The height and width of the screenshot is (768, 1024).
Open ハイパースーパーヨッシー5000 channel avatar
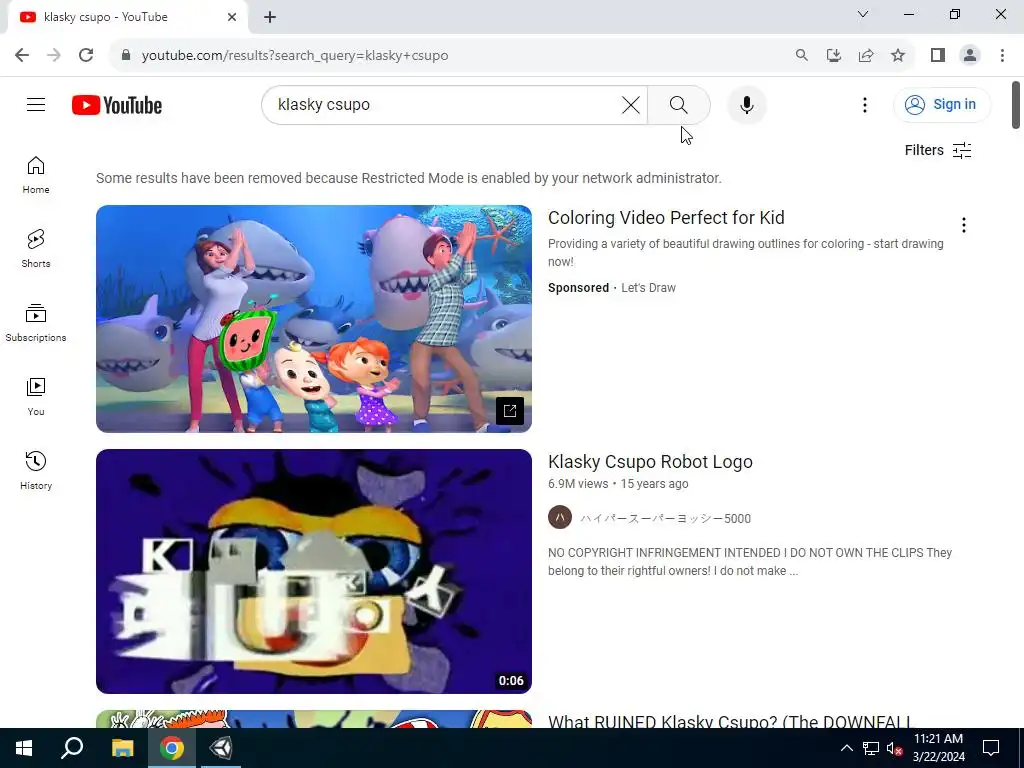560,517
